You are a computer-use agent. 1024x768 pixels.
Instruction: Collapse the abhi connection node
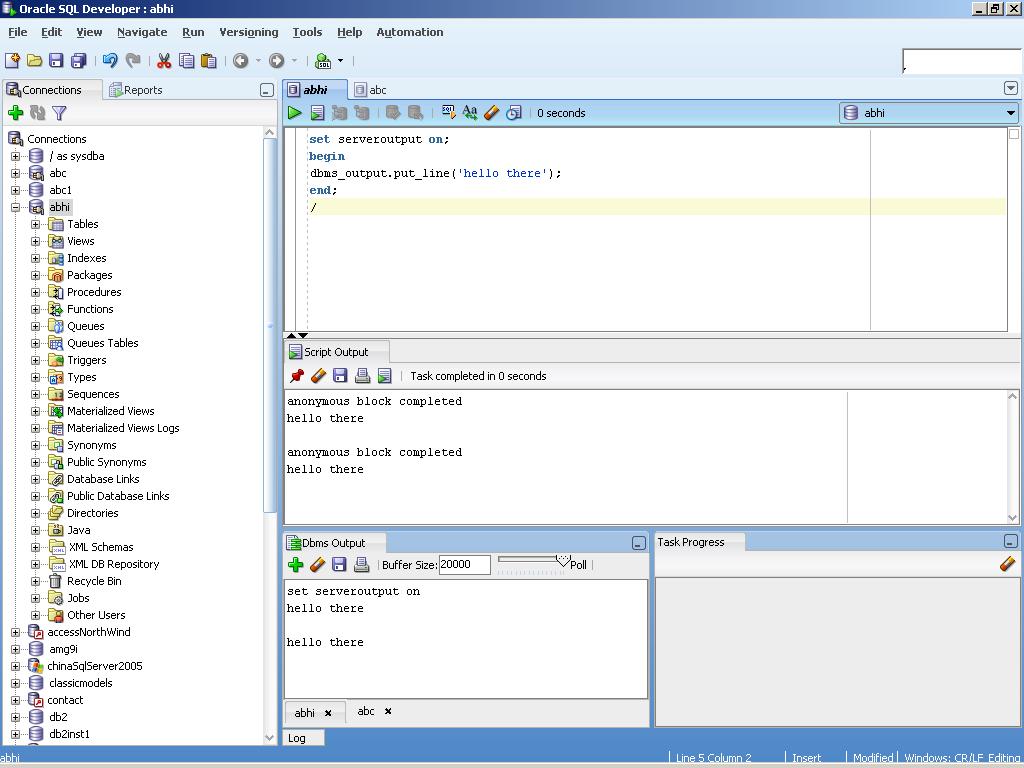click(x=16, y=208)
